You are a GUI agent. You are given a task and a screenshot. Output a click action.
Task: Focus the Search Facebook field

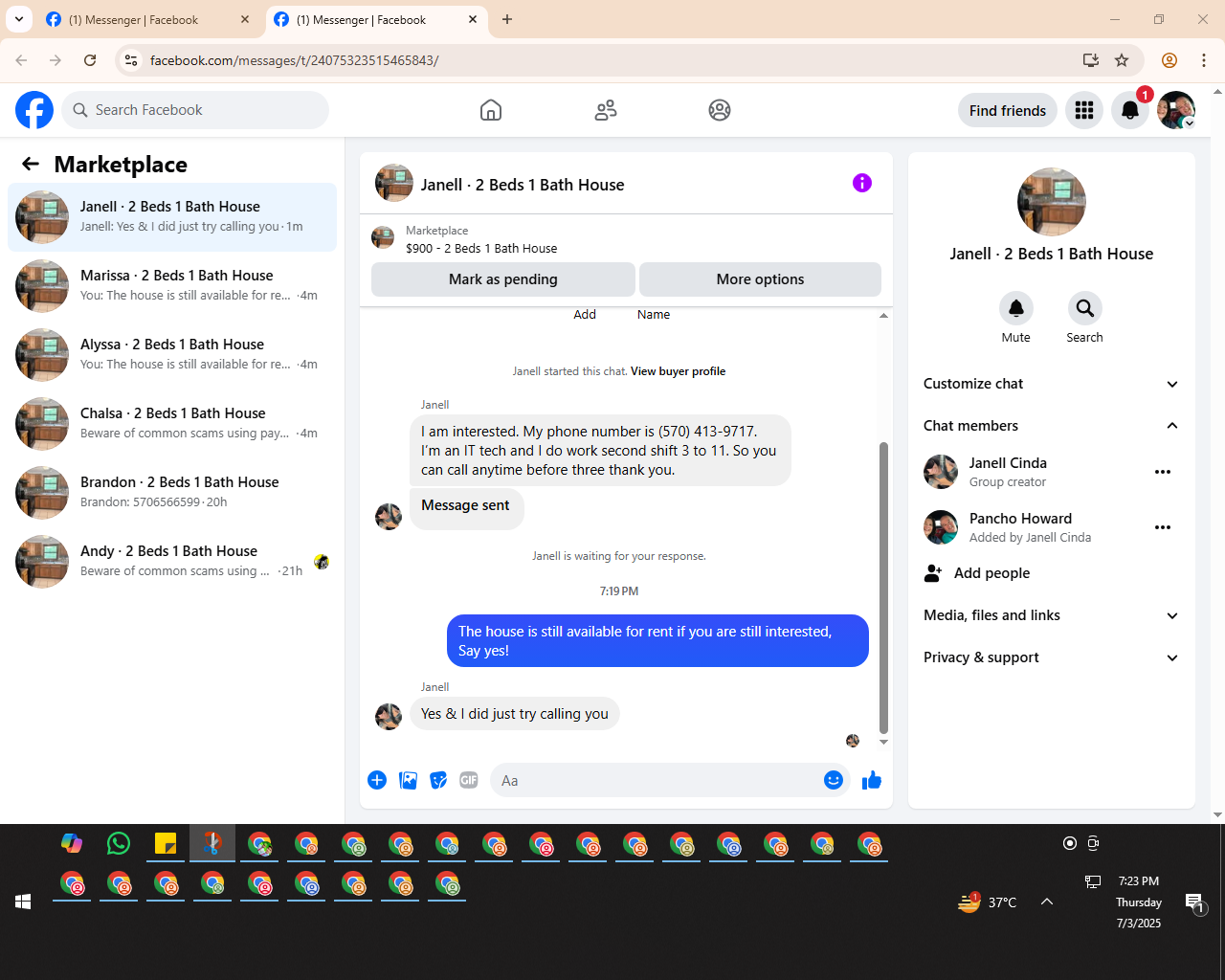[x=196, y=110]
